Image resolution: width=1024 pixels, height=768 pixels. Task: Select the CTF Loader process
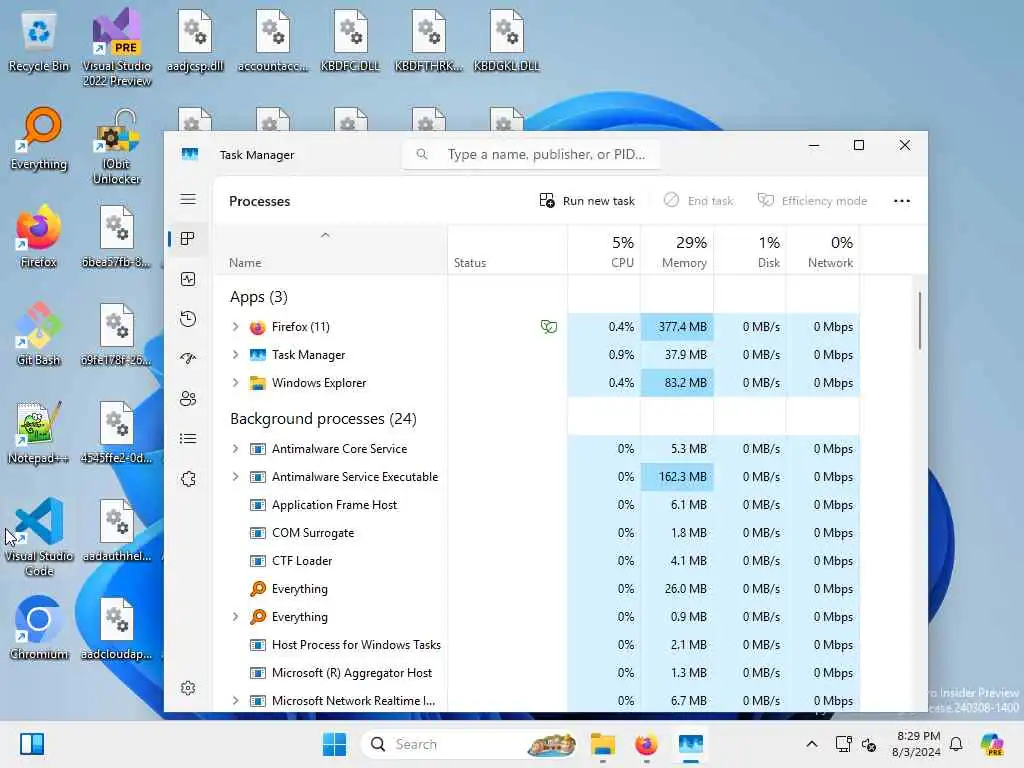[536, 561]
